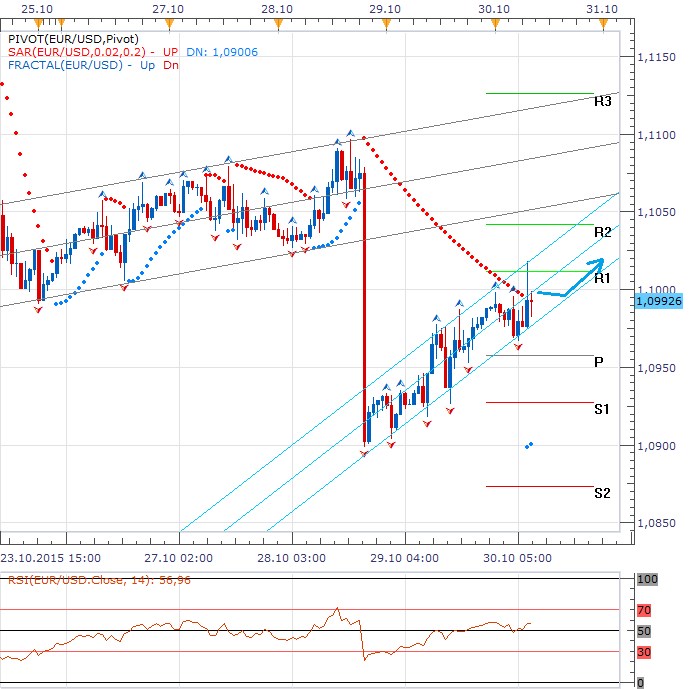Click the 29.10 04:00 time axis label
The image size is (692, 689).
pos(403,560)
